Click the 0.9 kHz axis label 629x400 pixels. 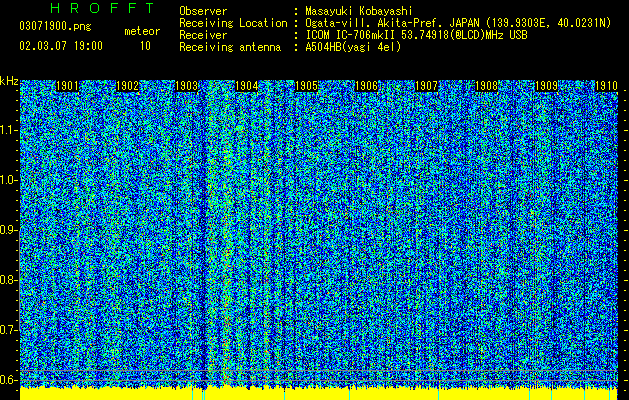tap(9, 230)
